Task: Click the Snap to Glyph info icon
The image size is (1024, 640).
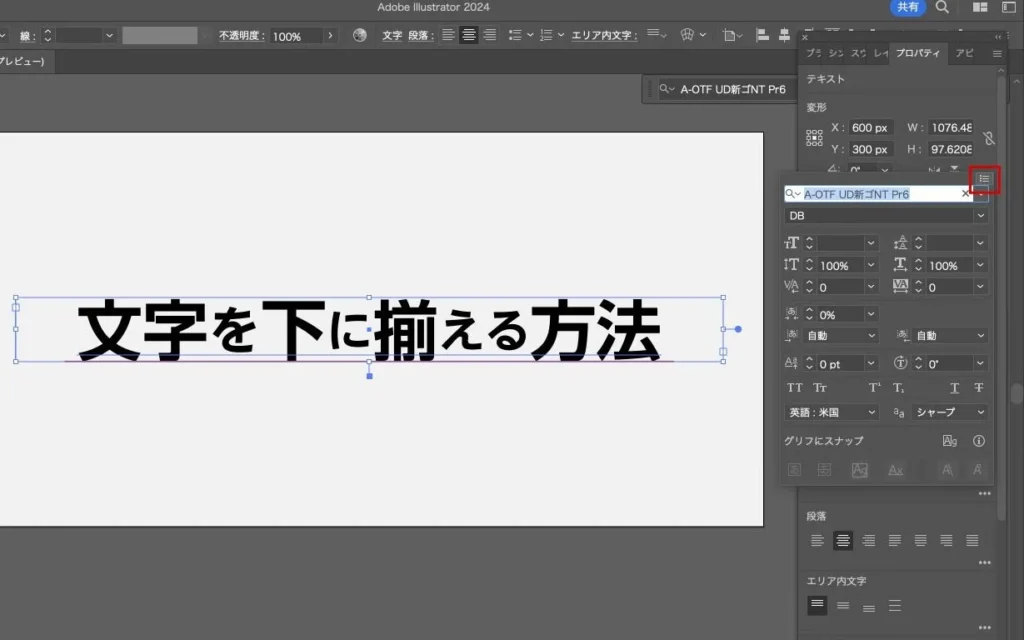Action: 979,440
